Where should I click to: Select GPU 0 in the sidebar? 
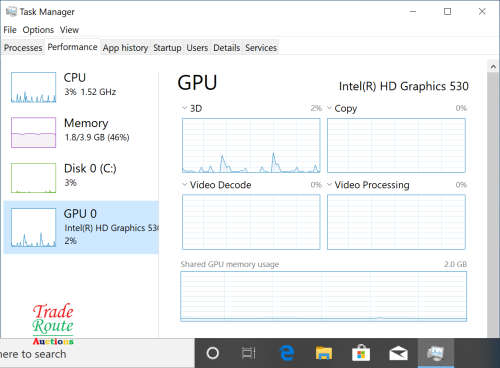(81, 227)
